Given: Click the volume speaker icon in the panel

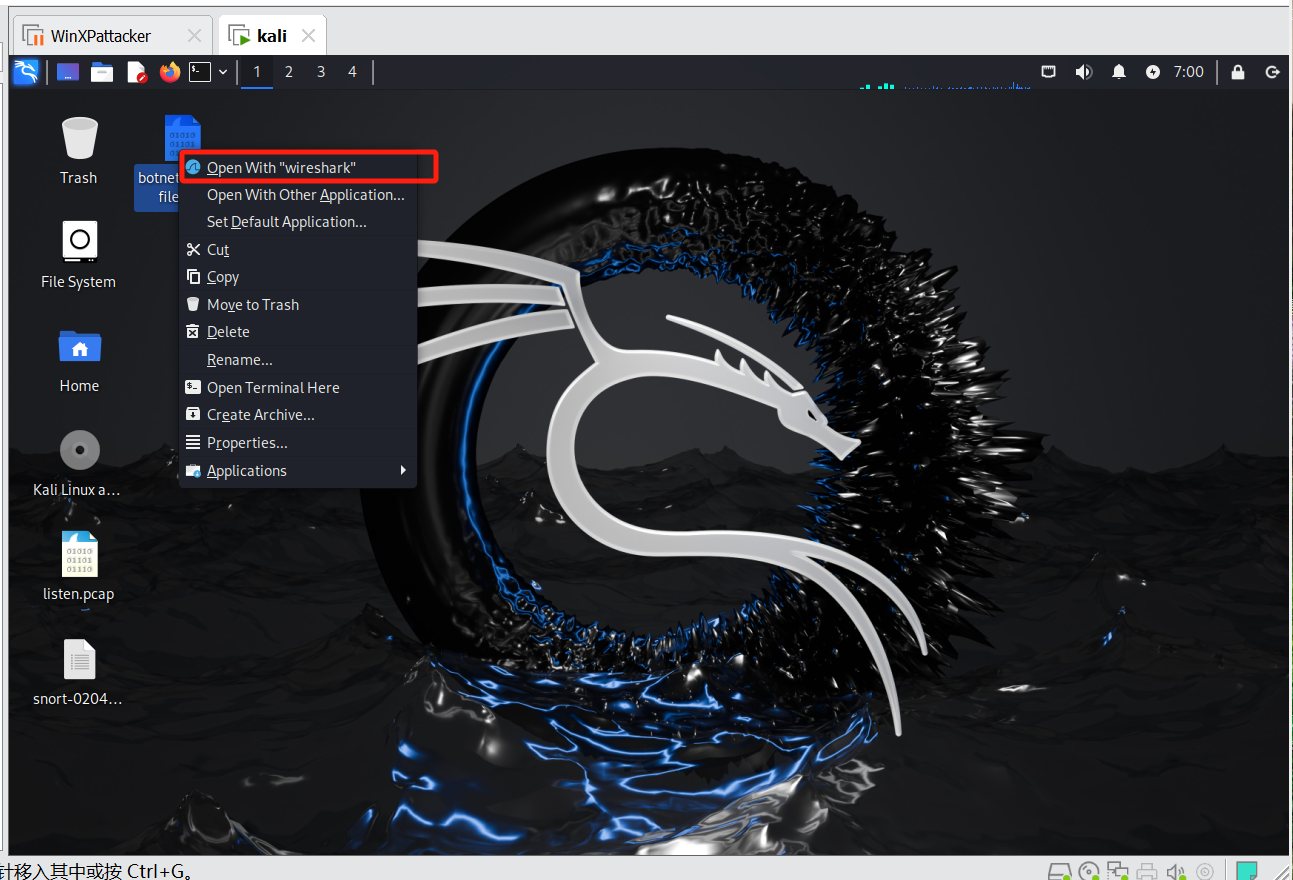Looking at the screenshot, I should click(1083, 72).
